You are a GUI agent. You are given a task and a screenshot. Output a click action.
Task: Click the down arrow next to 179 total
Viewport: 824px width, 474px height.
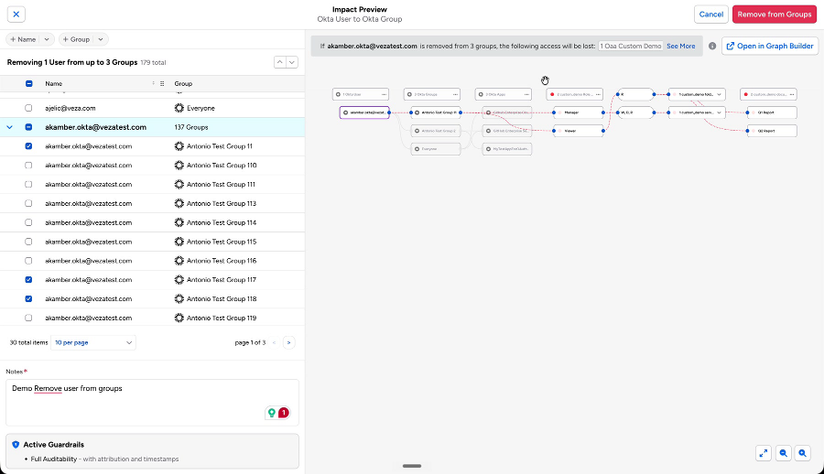[292, 63]
